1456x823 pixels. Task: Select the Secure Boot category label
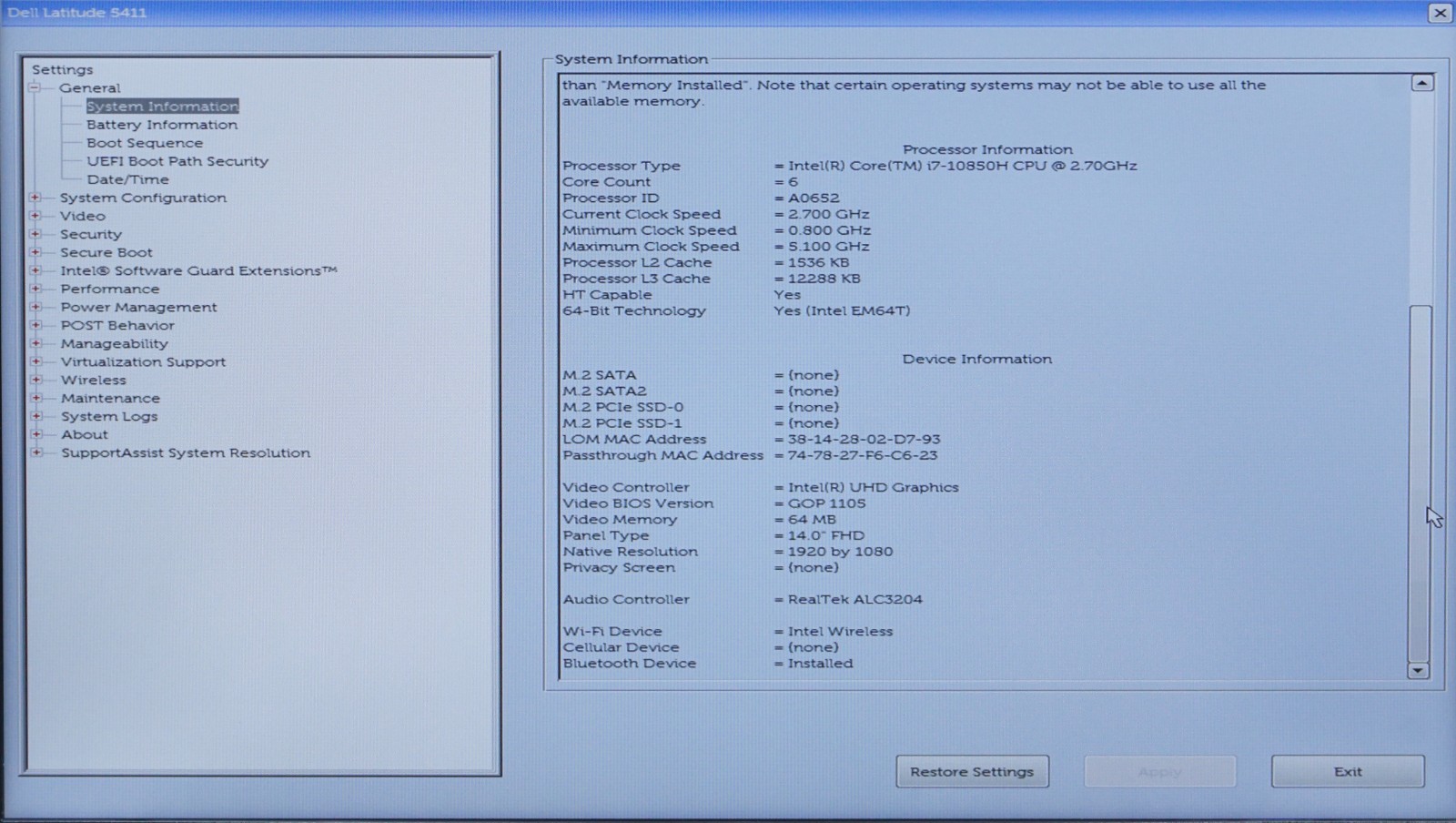point(106,252)
